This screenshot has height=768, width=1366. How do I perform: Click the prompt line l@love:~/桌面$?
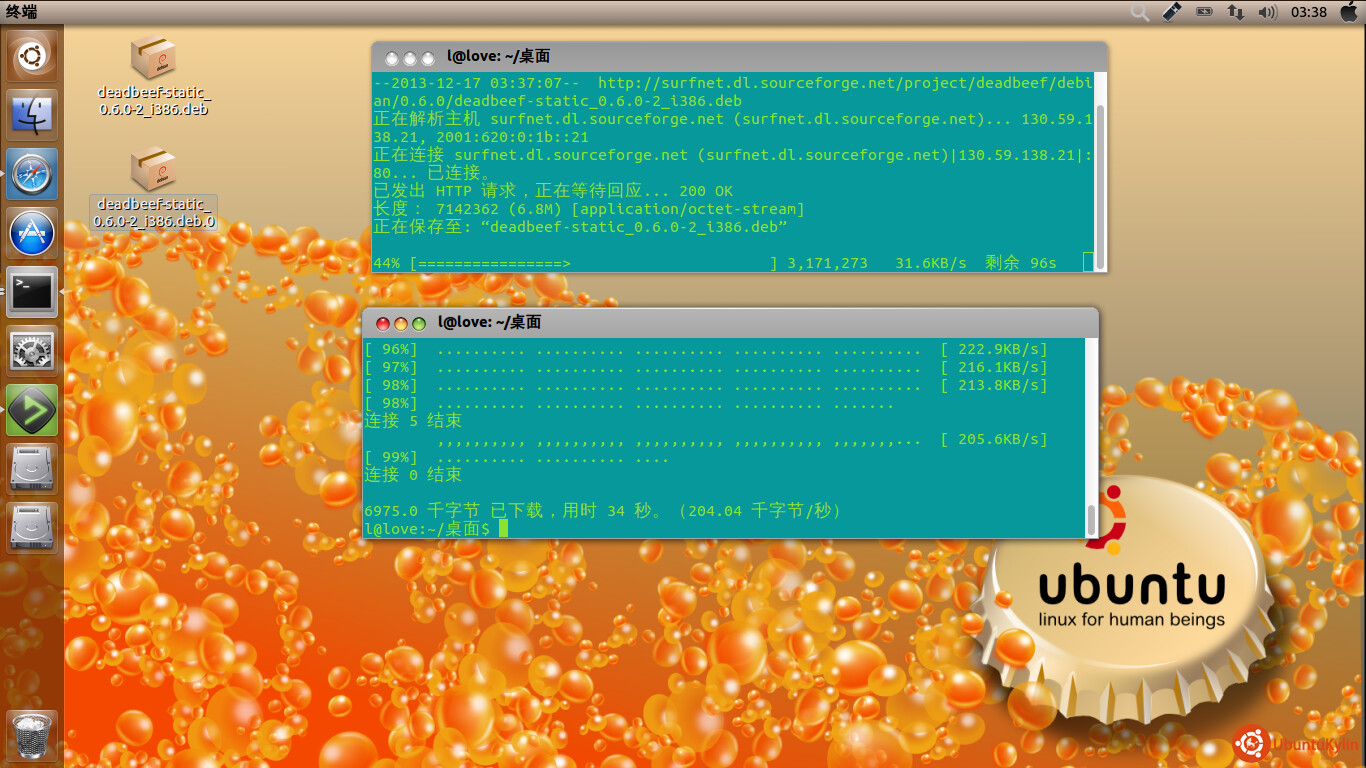coord(428,529)
